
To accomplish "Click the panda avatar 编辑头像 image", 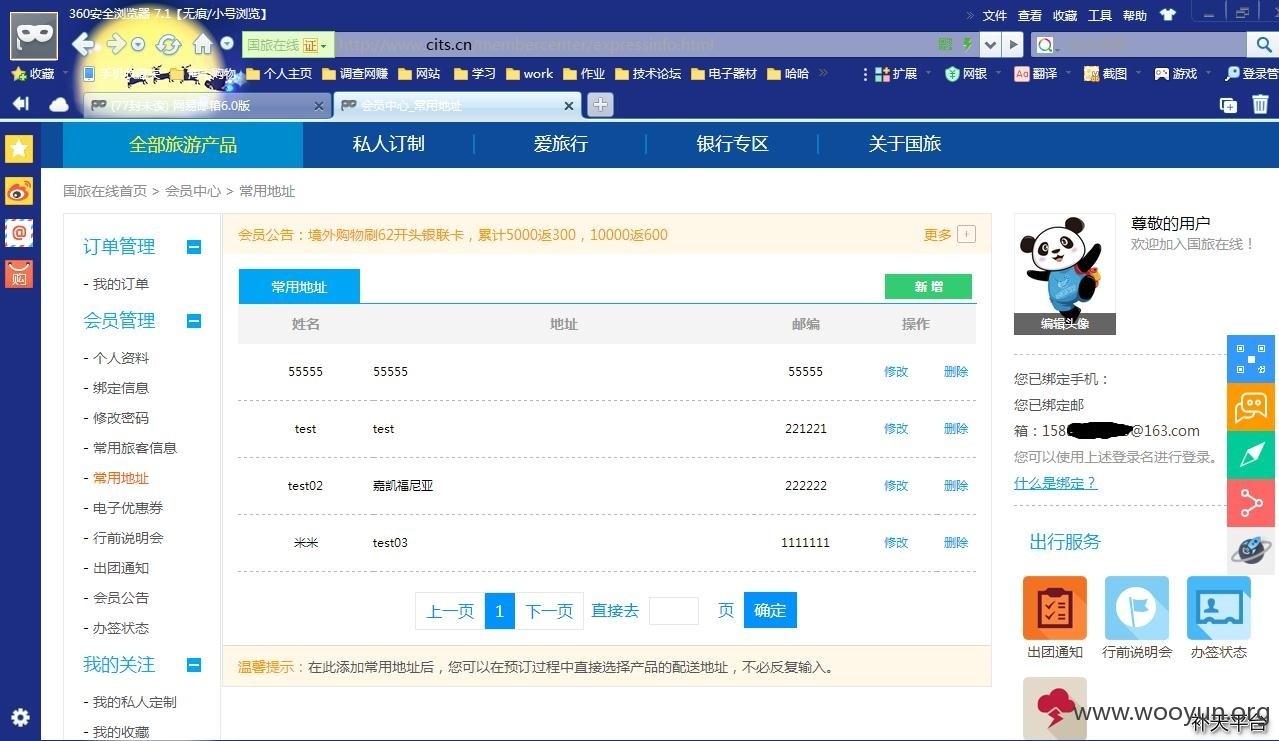I will (1065, 274).
